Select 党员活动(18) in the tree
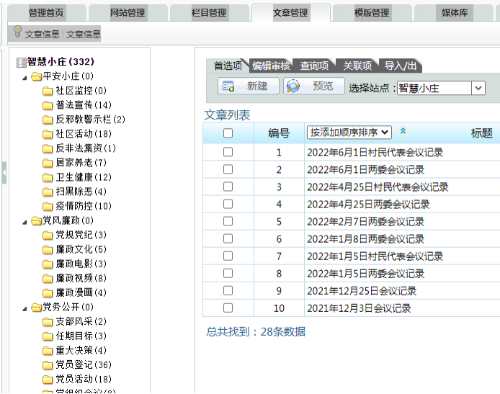Screen dimensions: 500x394 click(x=83, y=379)
